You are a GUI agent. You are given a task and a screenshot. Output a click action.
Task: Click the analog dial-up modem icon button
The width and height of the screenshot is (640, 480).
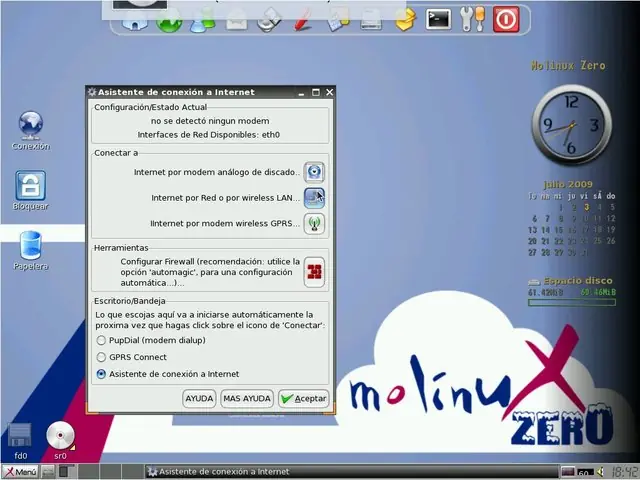[x=314, y=172]
